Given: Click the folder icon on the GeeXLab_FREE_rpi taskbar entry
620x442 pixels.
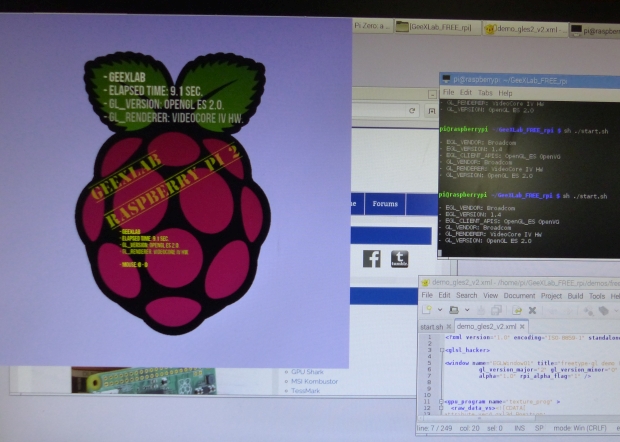Looking at the screenshot, I should 403,27.
